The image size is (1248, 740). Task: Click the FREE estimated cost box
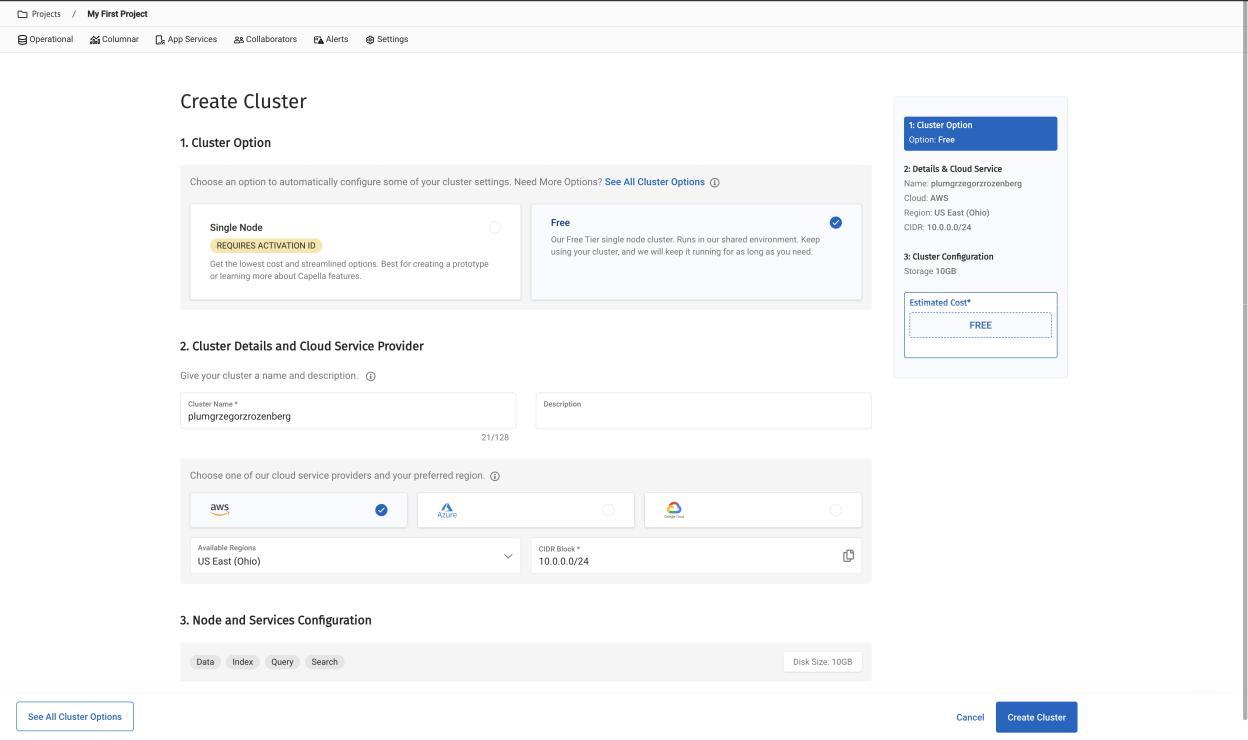(x=980, y=325)
